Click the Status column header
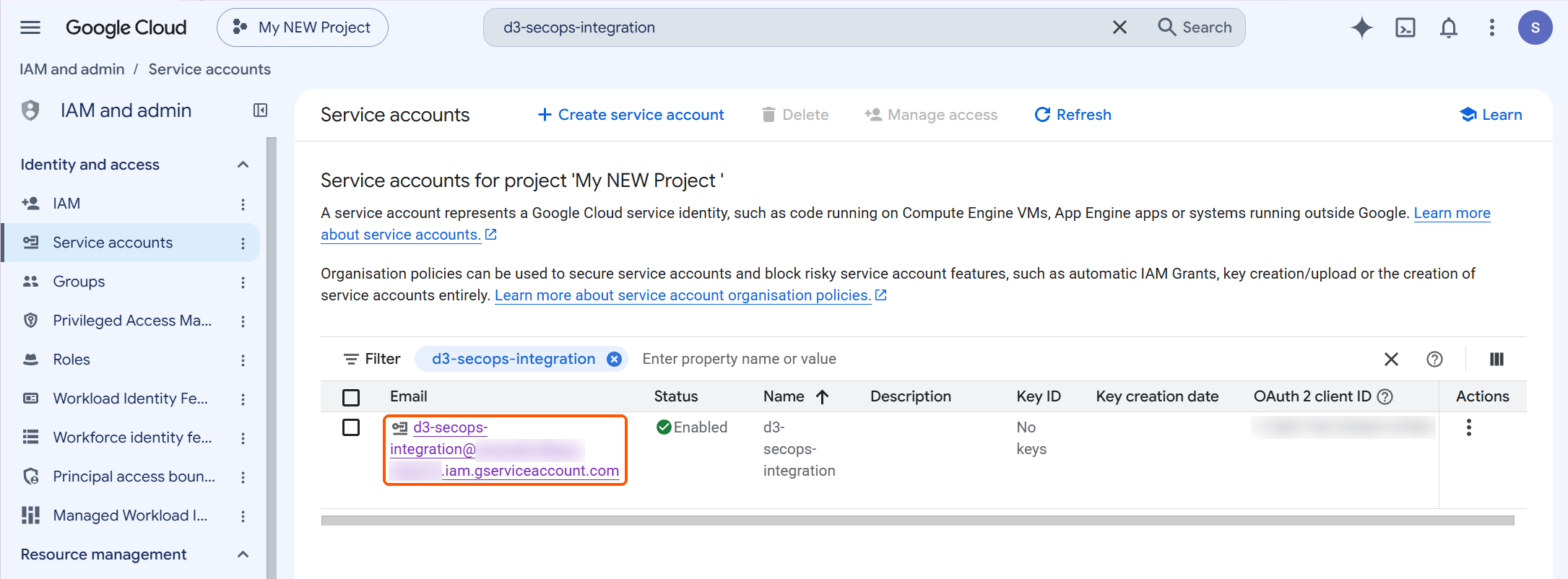 [x=676, y=396]
